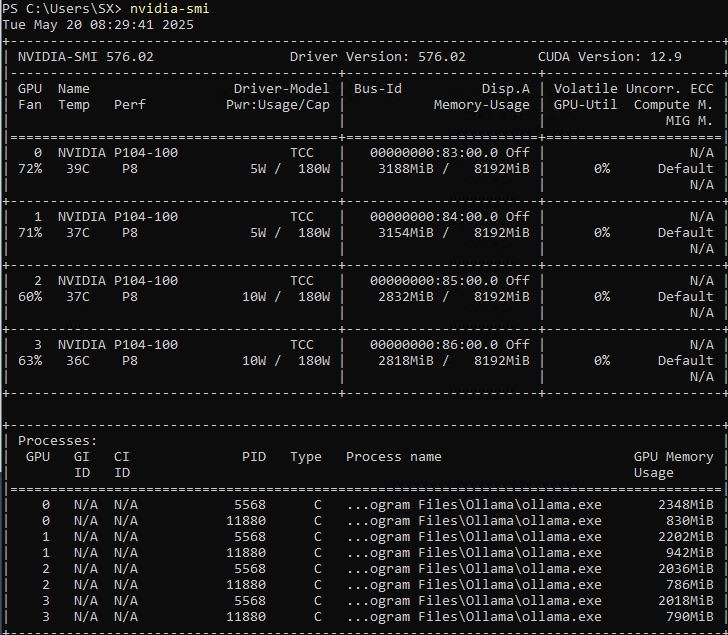Image resolution: width=728 pixels, height=635 pixels.
Task: Click the 2348MiB process memory value
Action: coord(686,505)
